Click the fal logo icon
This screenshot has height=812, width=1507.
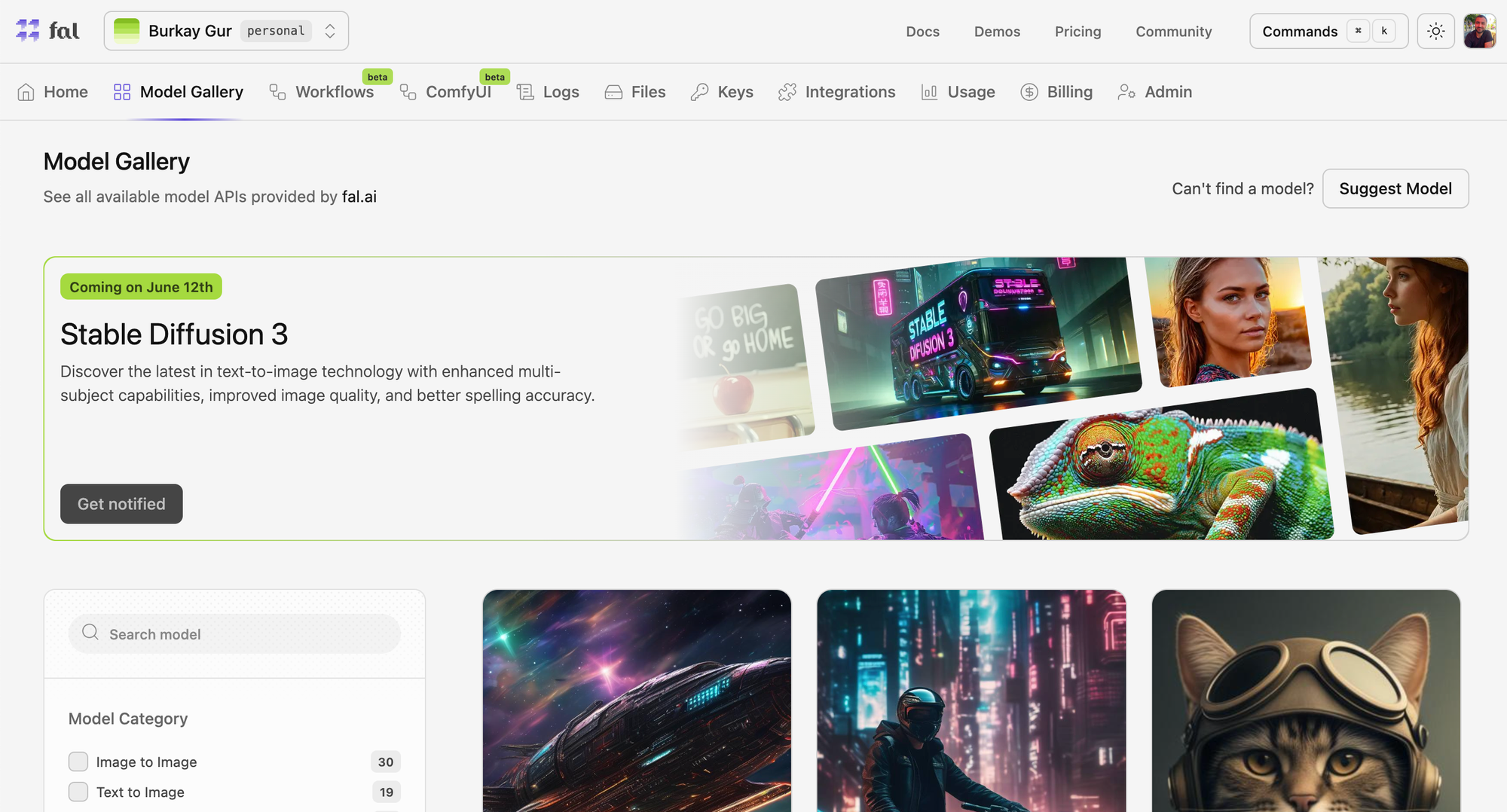pos(28,31)
